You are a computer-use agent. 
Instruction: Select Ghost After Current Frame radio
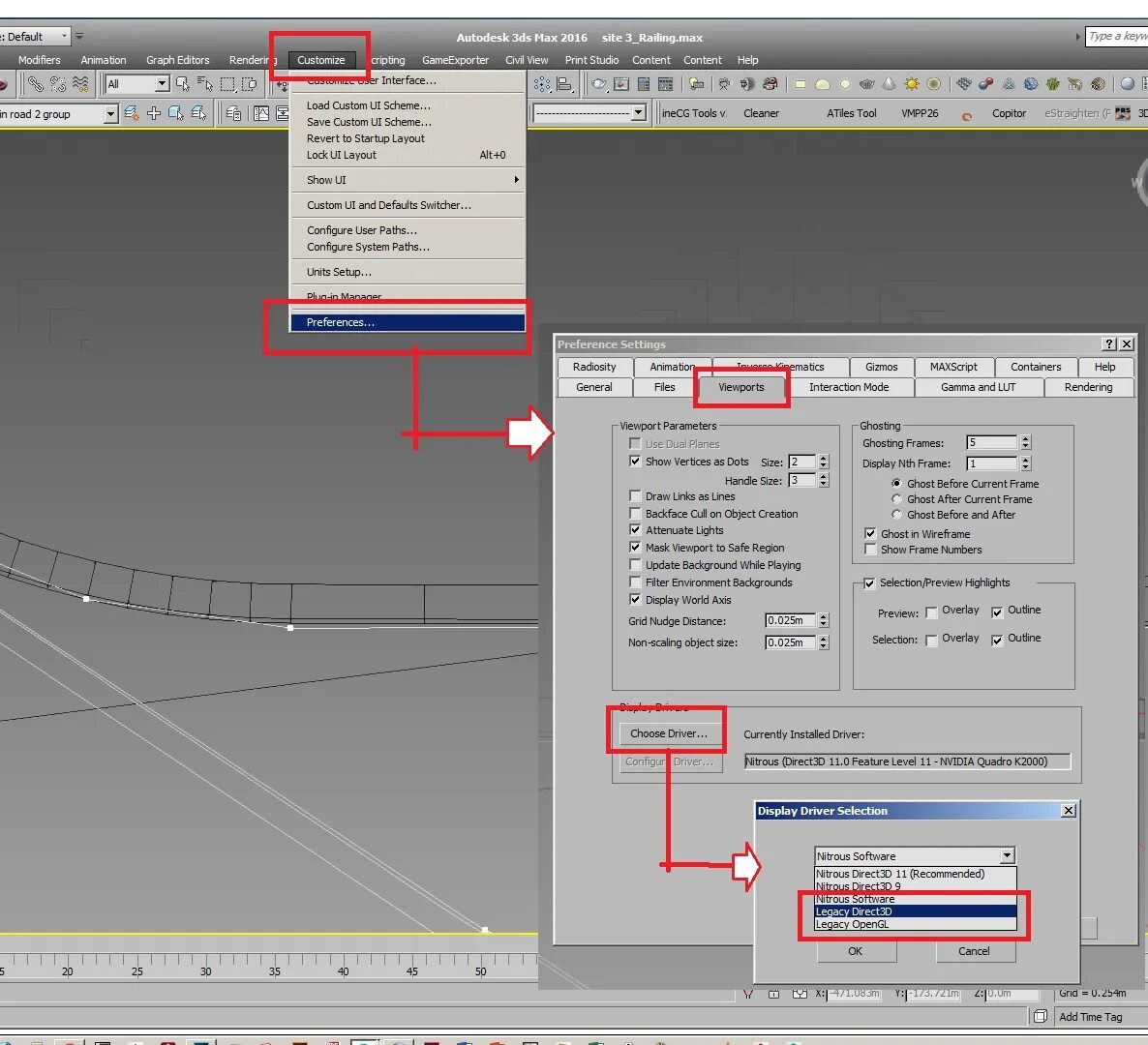tap(896, 499)
